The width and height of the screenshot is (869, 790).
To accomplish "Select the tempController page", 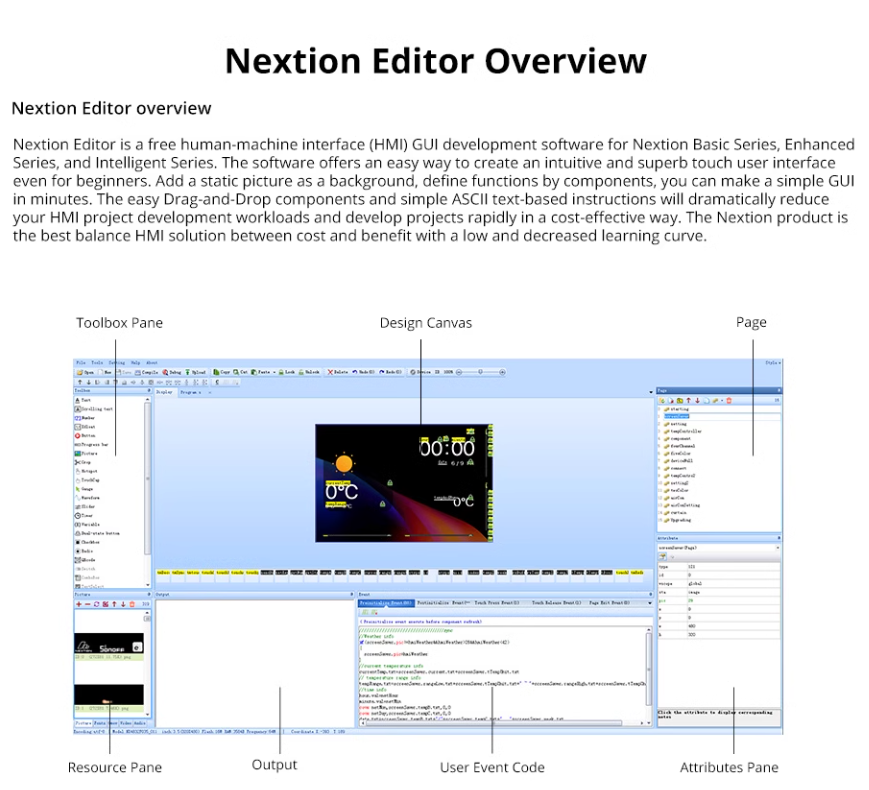I will [686, 431].
